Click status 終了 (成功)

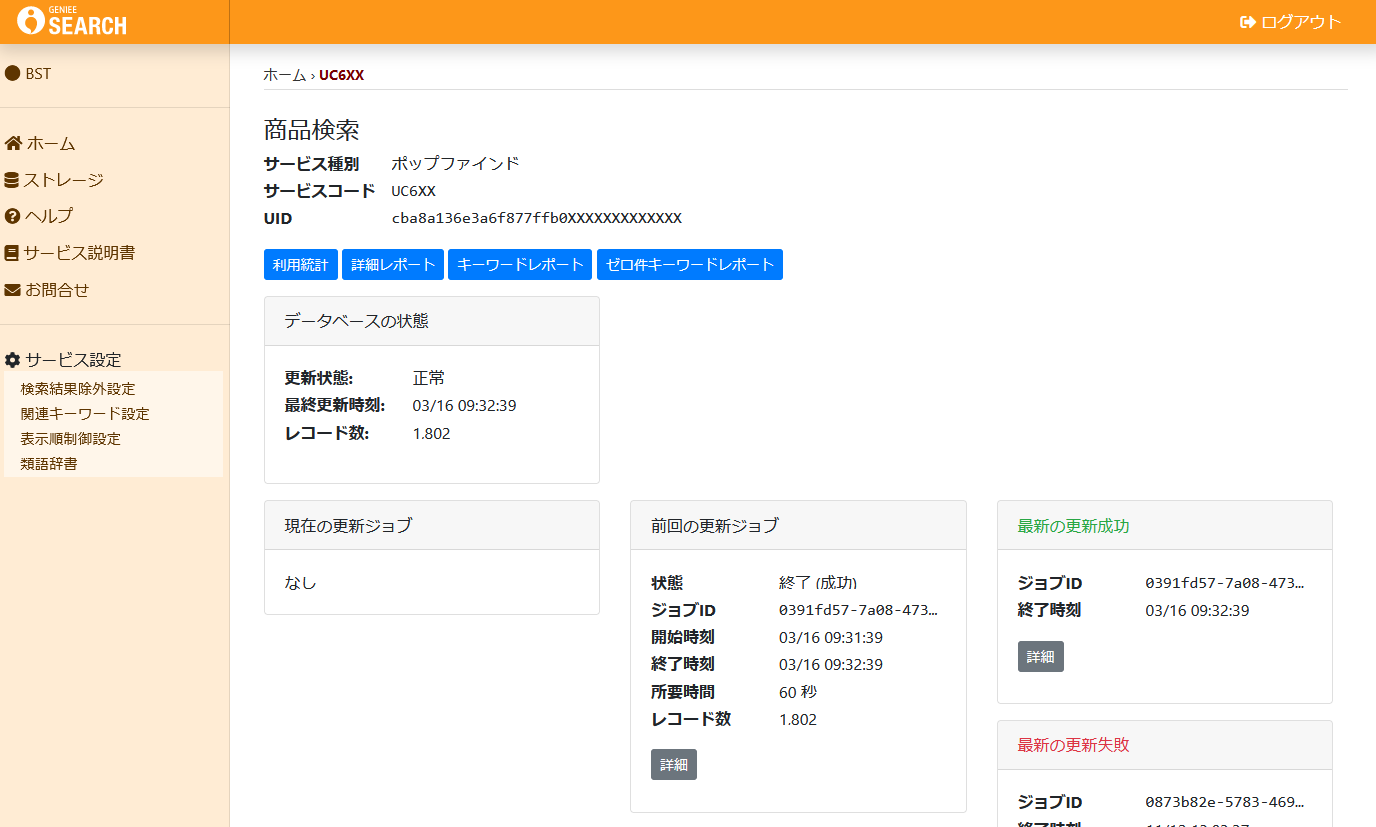coord(818,582)
